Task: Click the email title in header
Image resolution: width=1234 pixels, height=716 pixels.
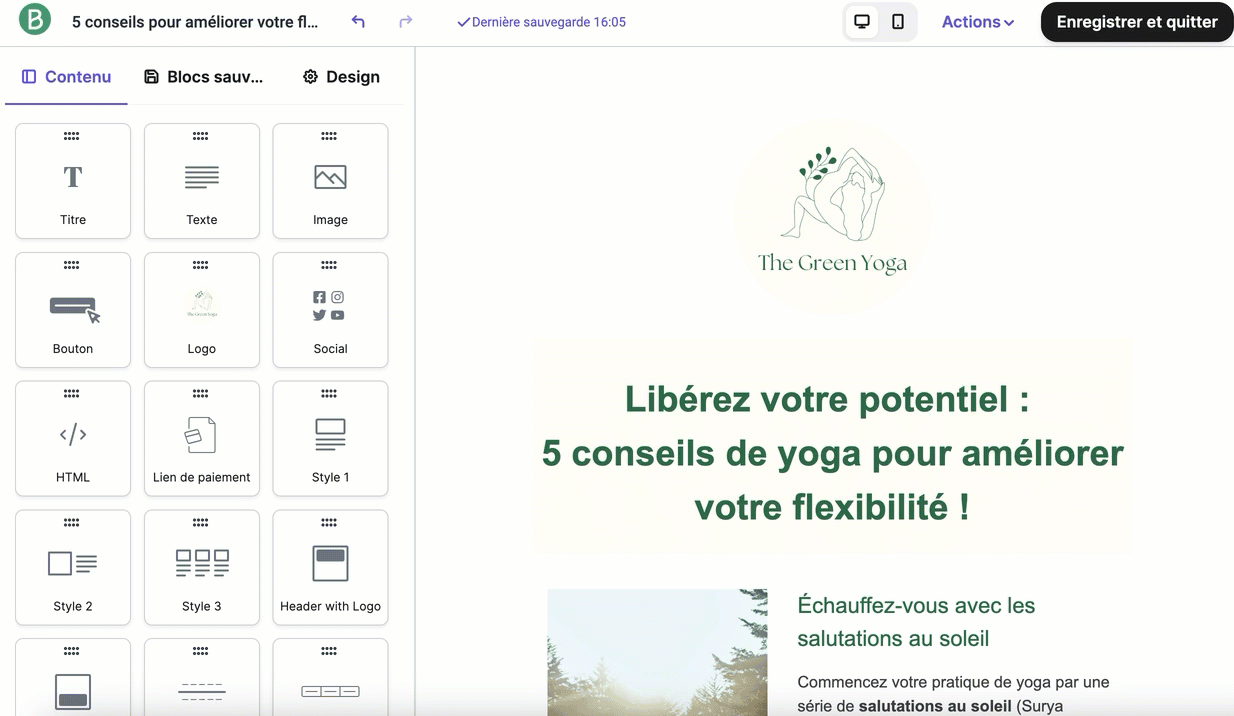Action: [x=195, y=22]
